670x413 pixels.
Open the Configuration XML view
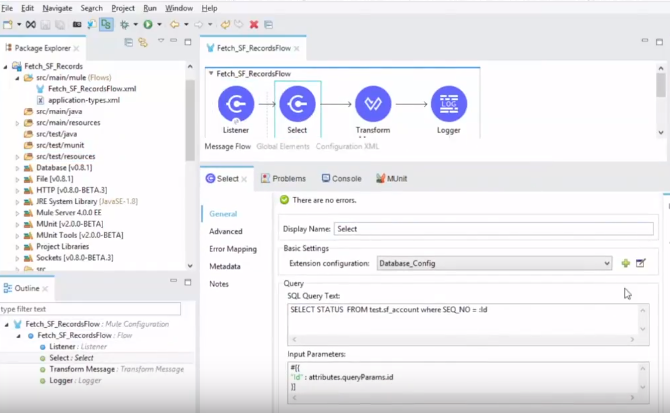coord(348,146)
